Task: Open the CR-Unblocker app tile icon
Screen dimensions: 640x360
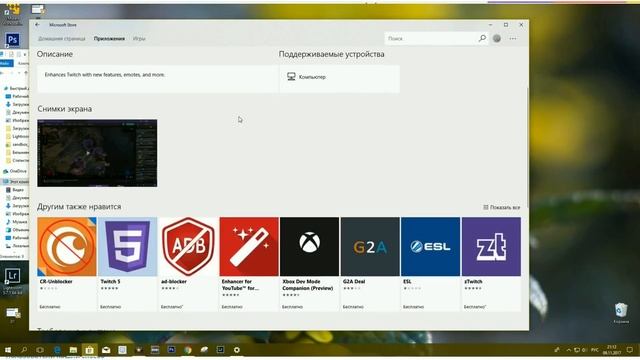Action: [67, 247]
